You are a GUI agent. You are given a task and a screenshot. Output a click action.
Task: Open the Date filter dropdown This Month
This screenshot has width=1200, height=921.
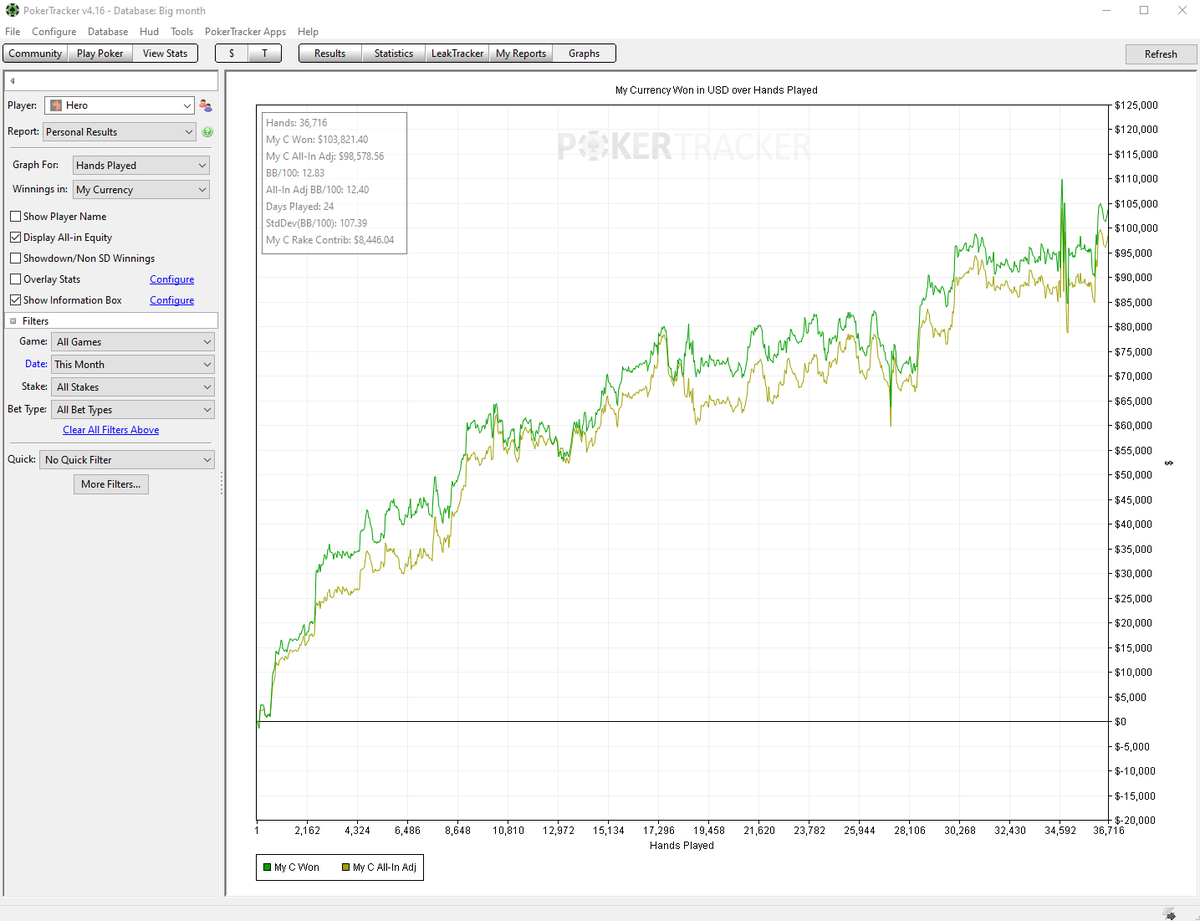(134, 364)
